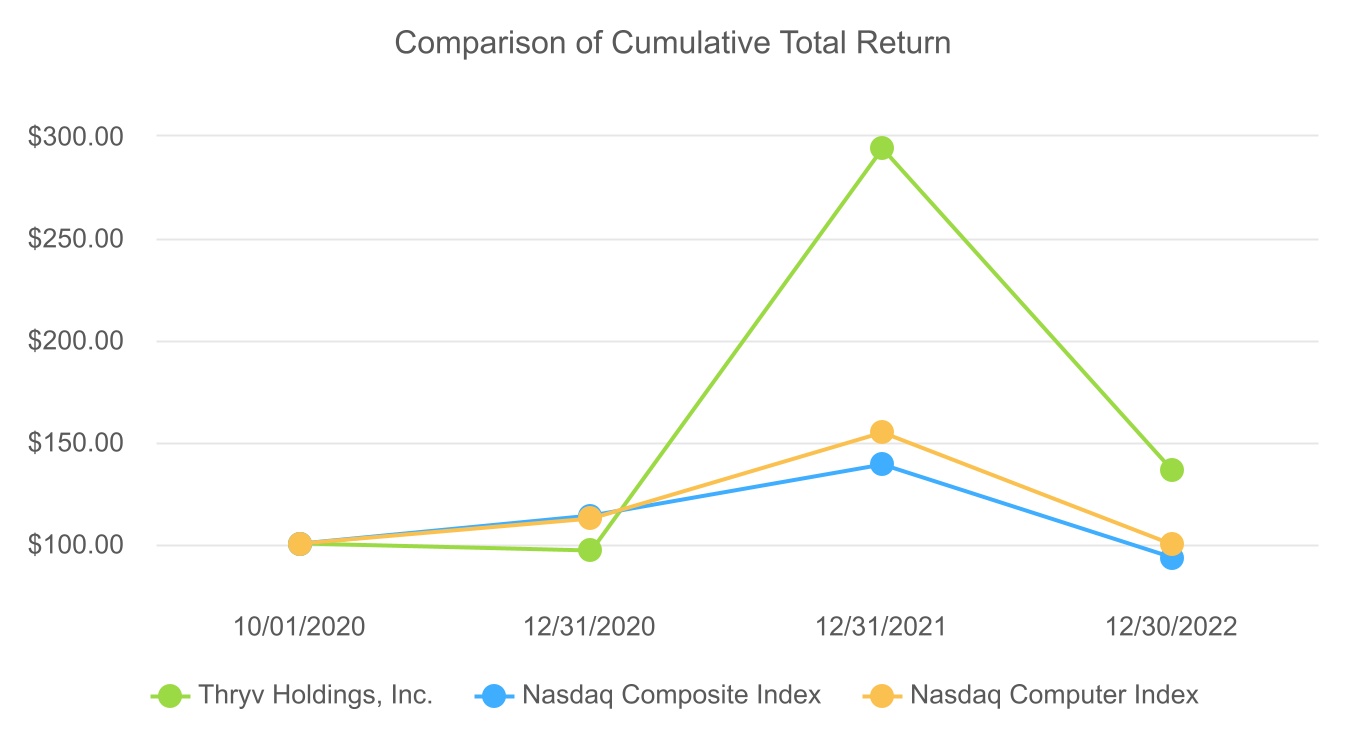The height and width of the screenshot is (750, 1348).
Task: Click the 10/01/2020 x-axis date label
Action: pyautogui.click(x=299, y=627)
